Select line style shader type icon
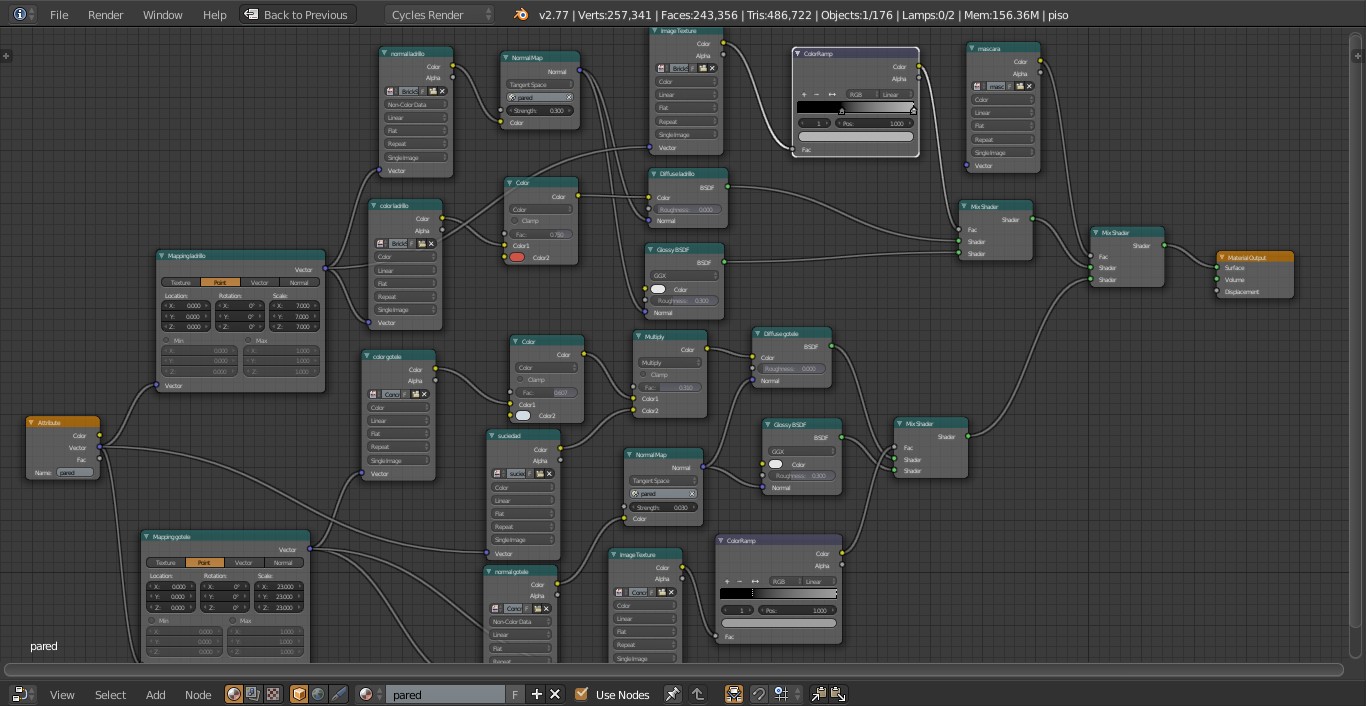Viewport: 1366px width, 706px height. (x=338, y=694)
